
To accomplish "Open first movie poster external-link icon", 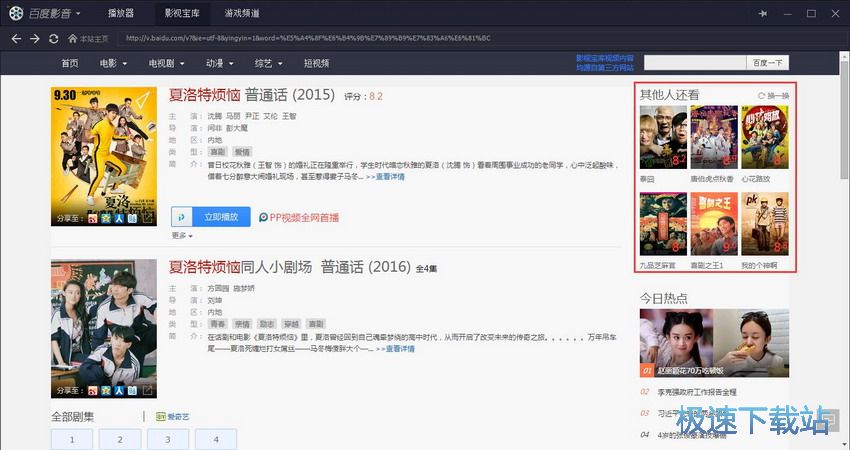I will pos(147,218).
